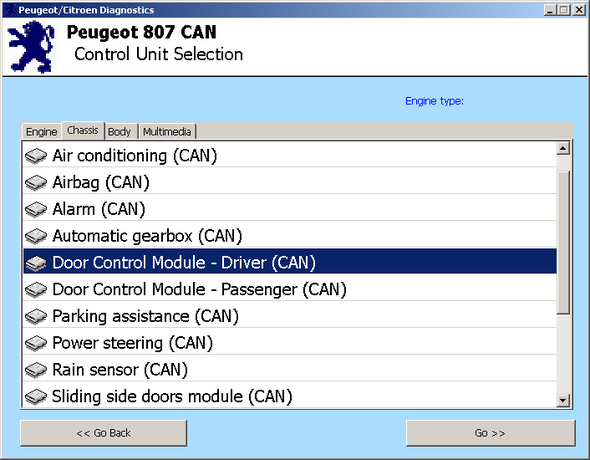Click the module icon beside Air conditioning (CAN)
Image resolution: width=590 pixels, height=460 pixels.
(x=36, y=156)
